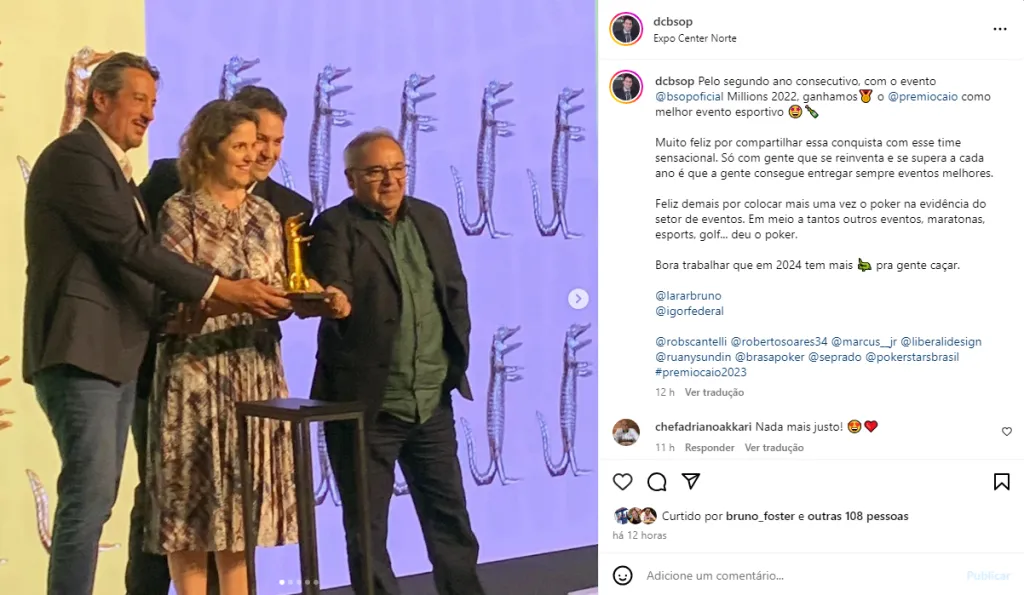This screenshot has width=1024, height=595.
Task: Open comments via speech bubble icon
Action: (656, 482)
